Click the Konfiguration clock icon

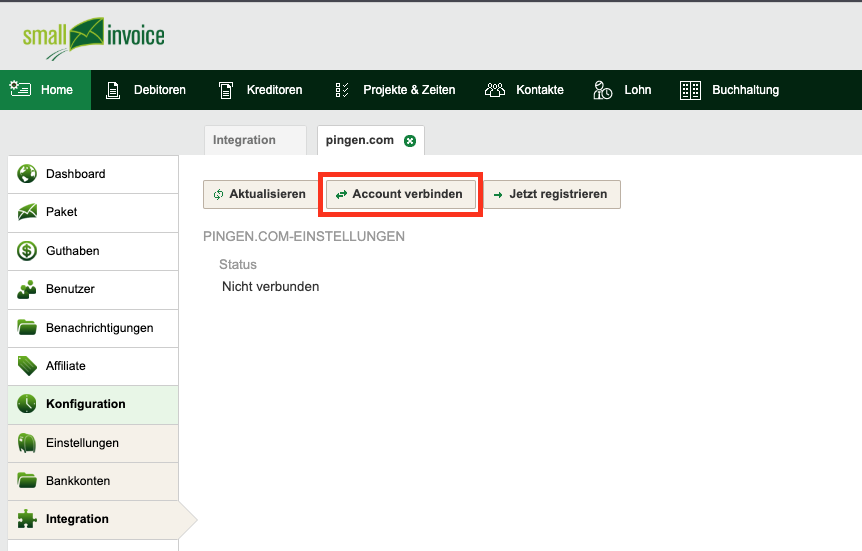point(26,404)
